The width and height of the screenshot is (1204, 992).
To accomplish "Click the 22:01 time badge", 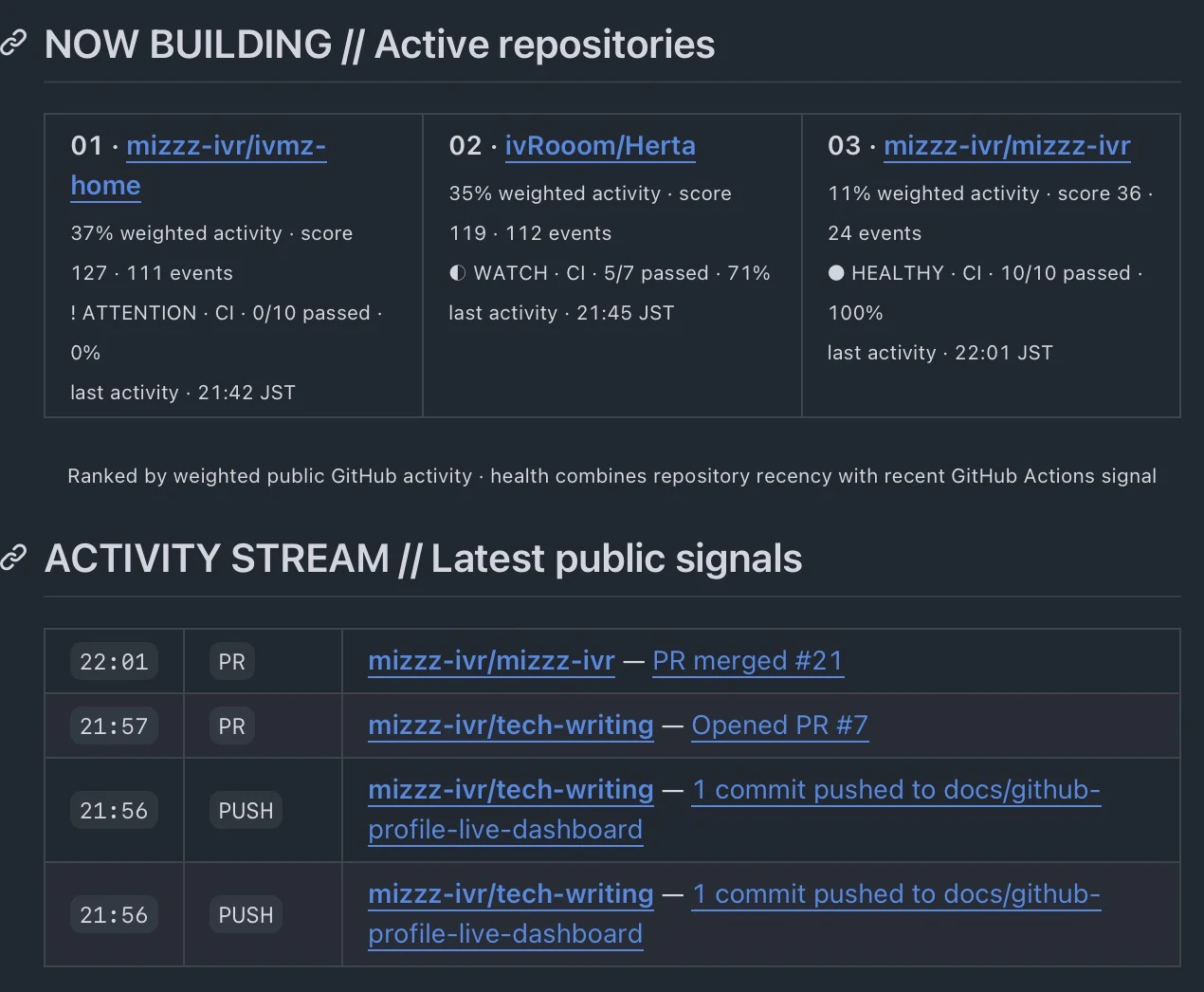I will tap(114, 661).
